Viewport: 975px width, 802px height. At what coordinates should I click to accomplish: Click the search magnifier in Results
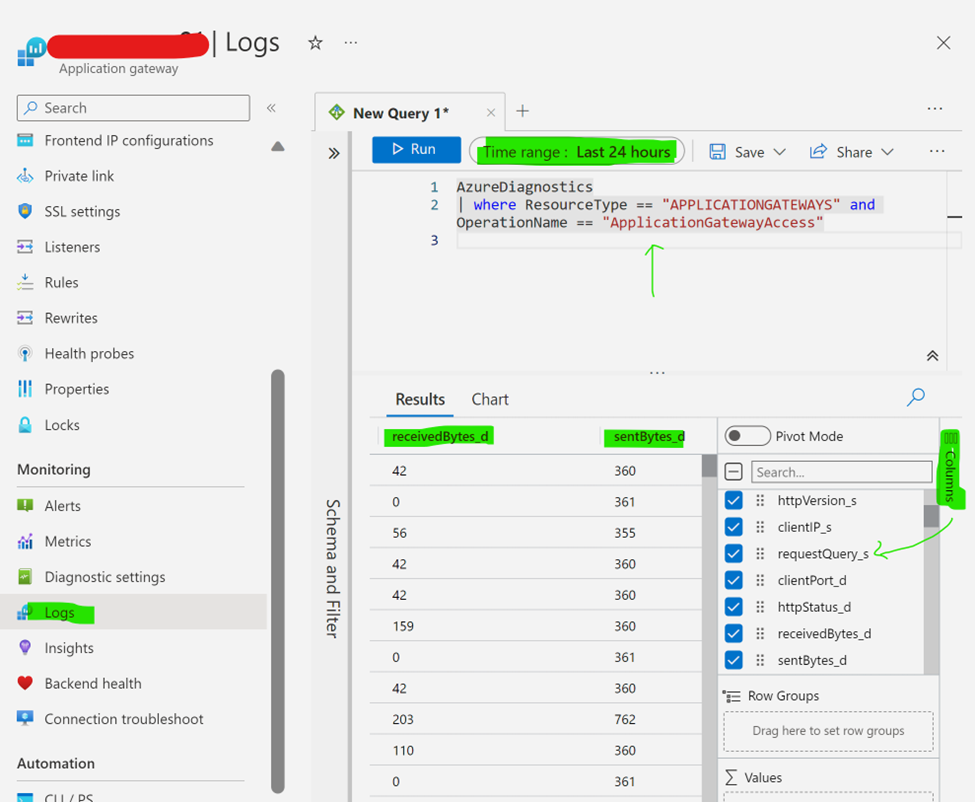(x=915, y=397)
